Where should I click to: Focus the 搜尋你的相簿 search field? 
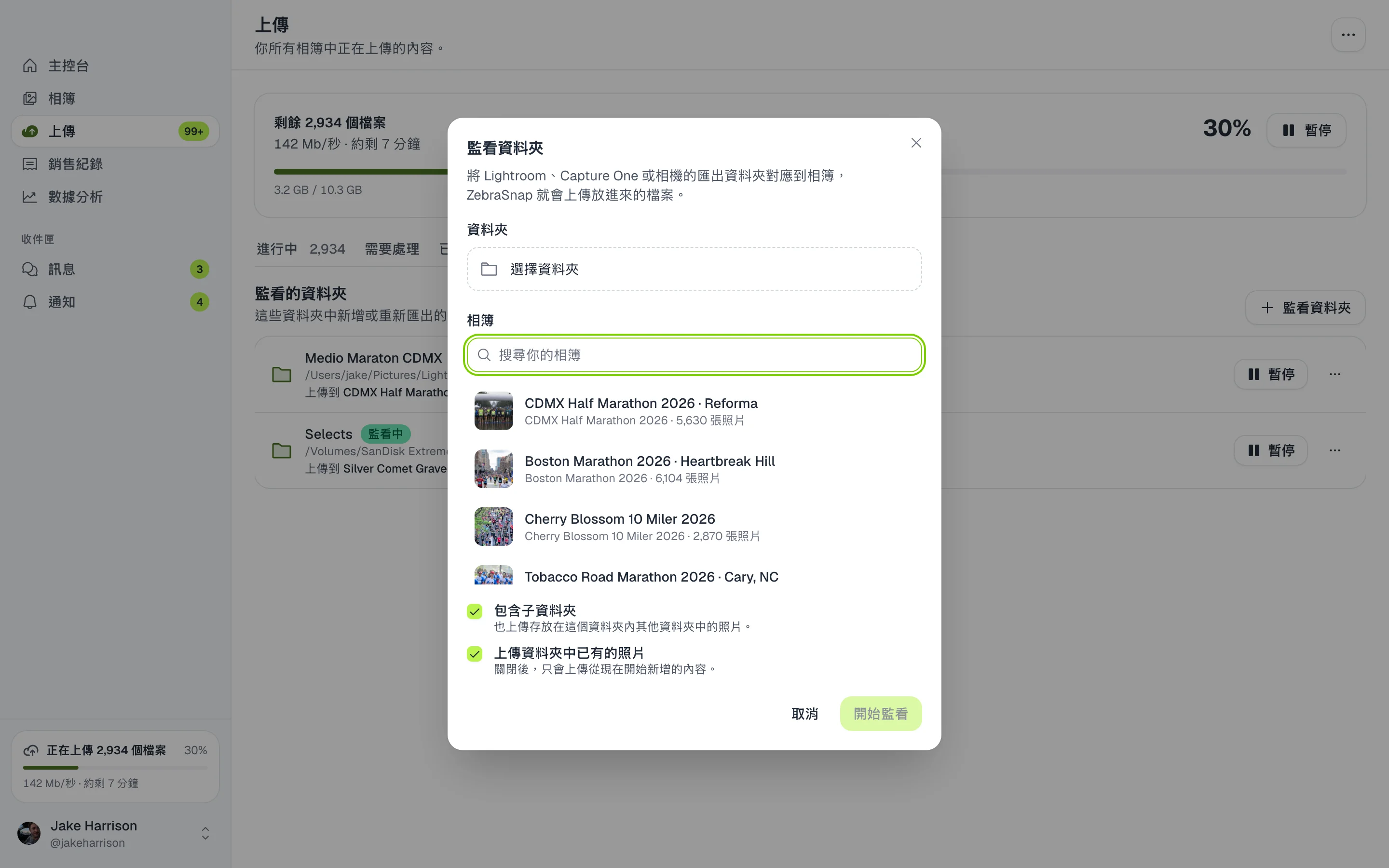tap(694, 355)
